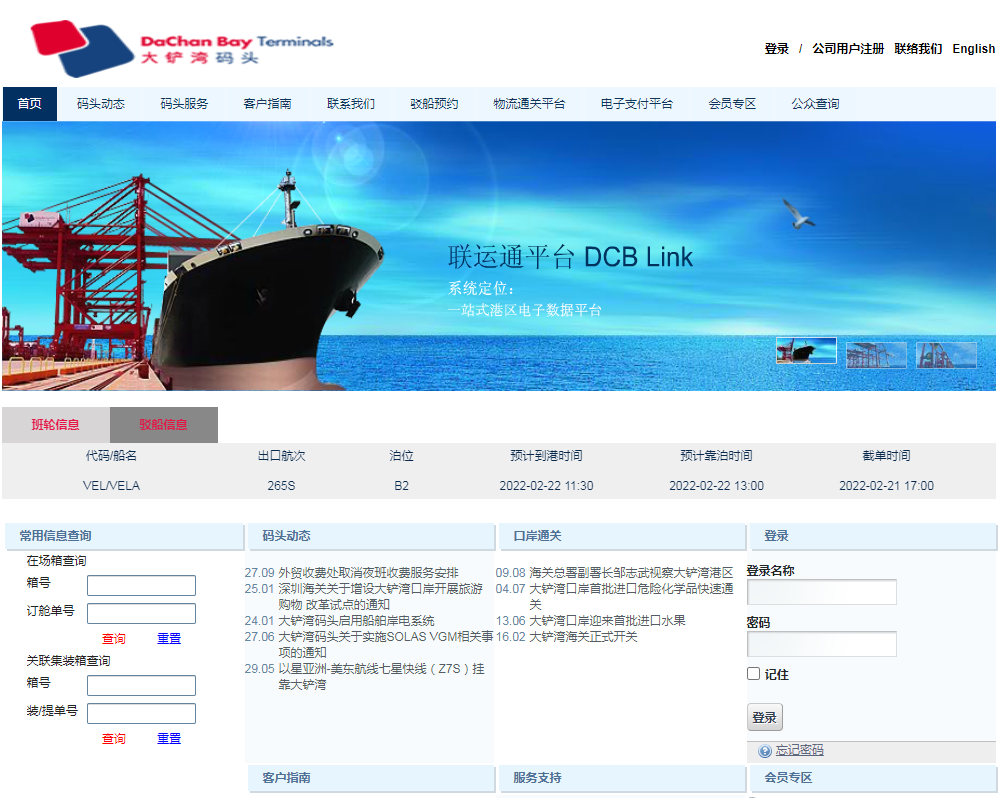Focus the 订舱单号 input field

[x=141, y=614]
